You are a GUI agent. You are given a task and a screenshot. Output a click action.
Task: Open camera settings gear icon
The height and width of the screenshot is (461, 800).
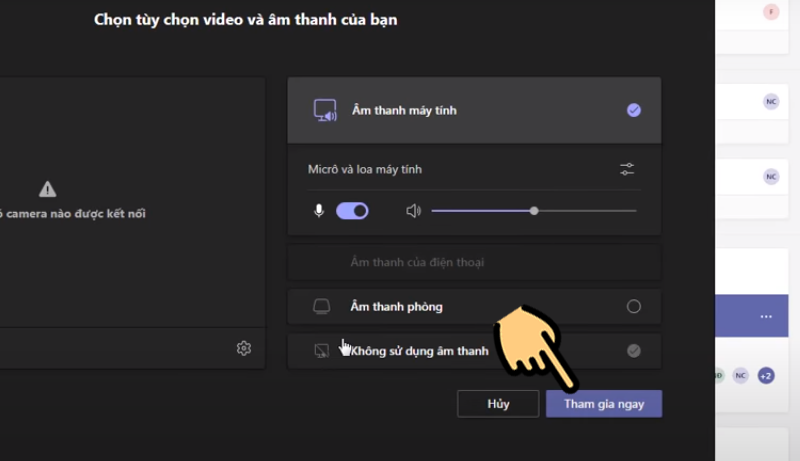244,348
